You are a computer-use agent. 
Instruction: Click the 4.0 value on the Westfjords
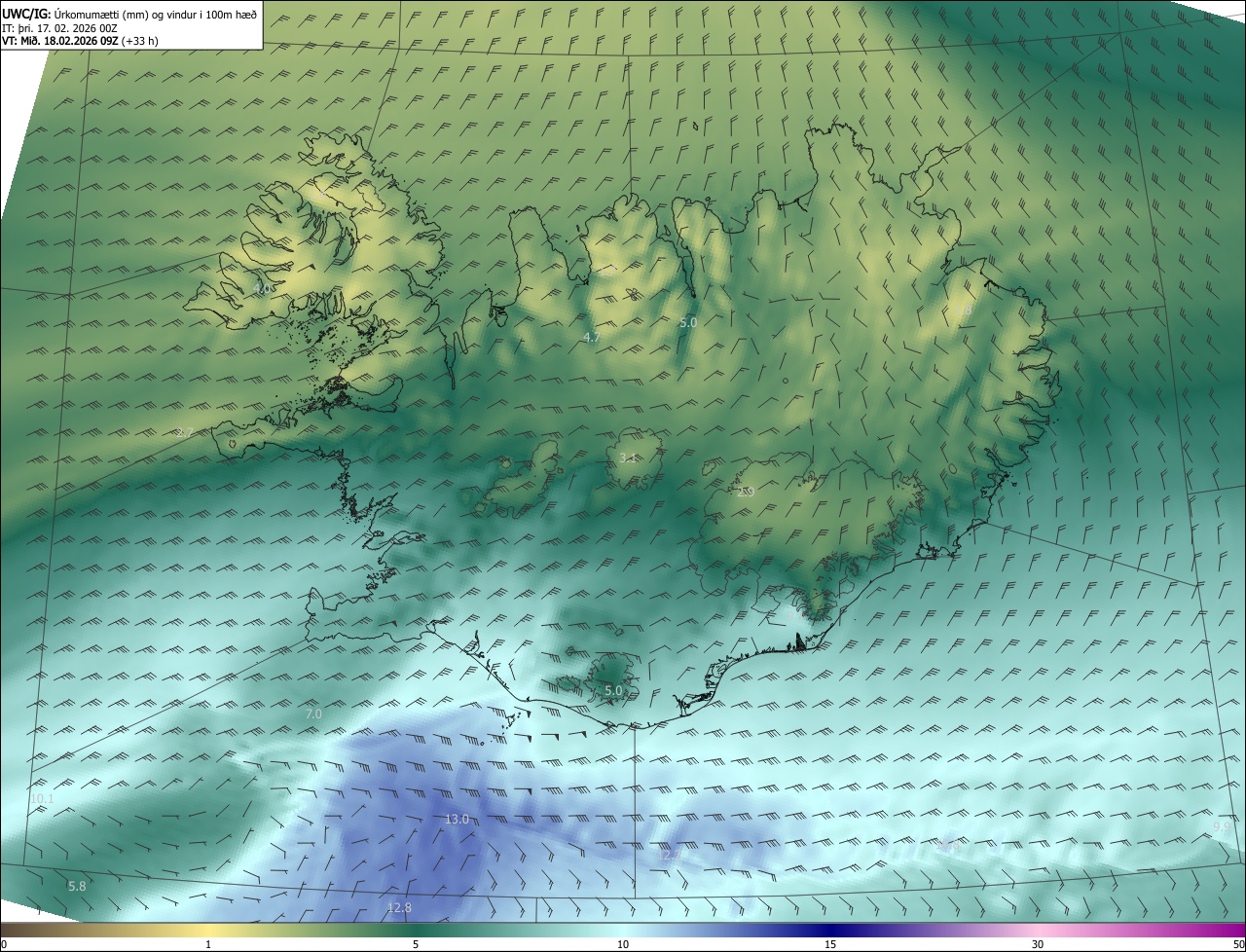(x=262, y=289)
